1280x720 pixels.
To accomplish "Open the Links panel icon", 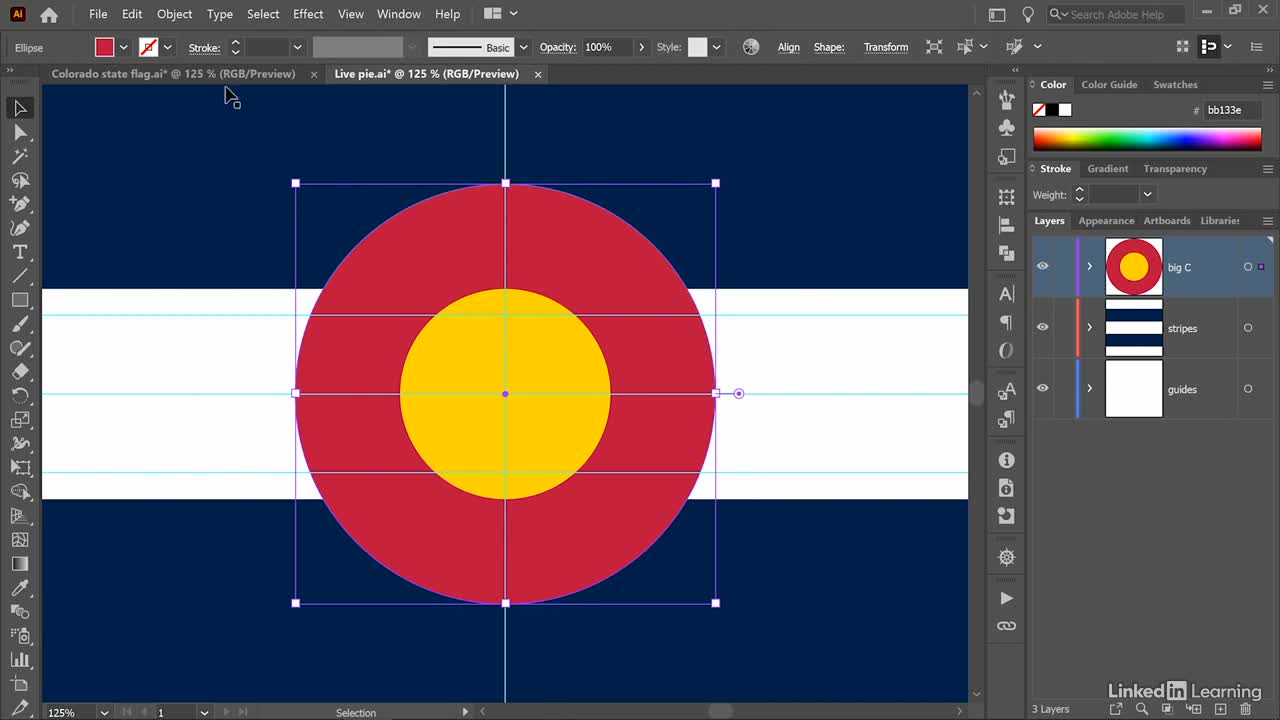I will [1007, 626].
